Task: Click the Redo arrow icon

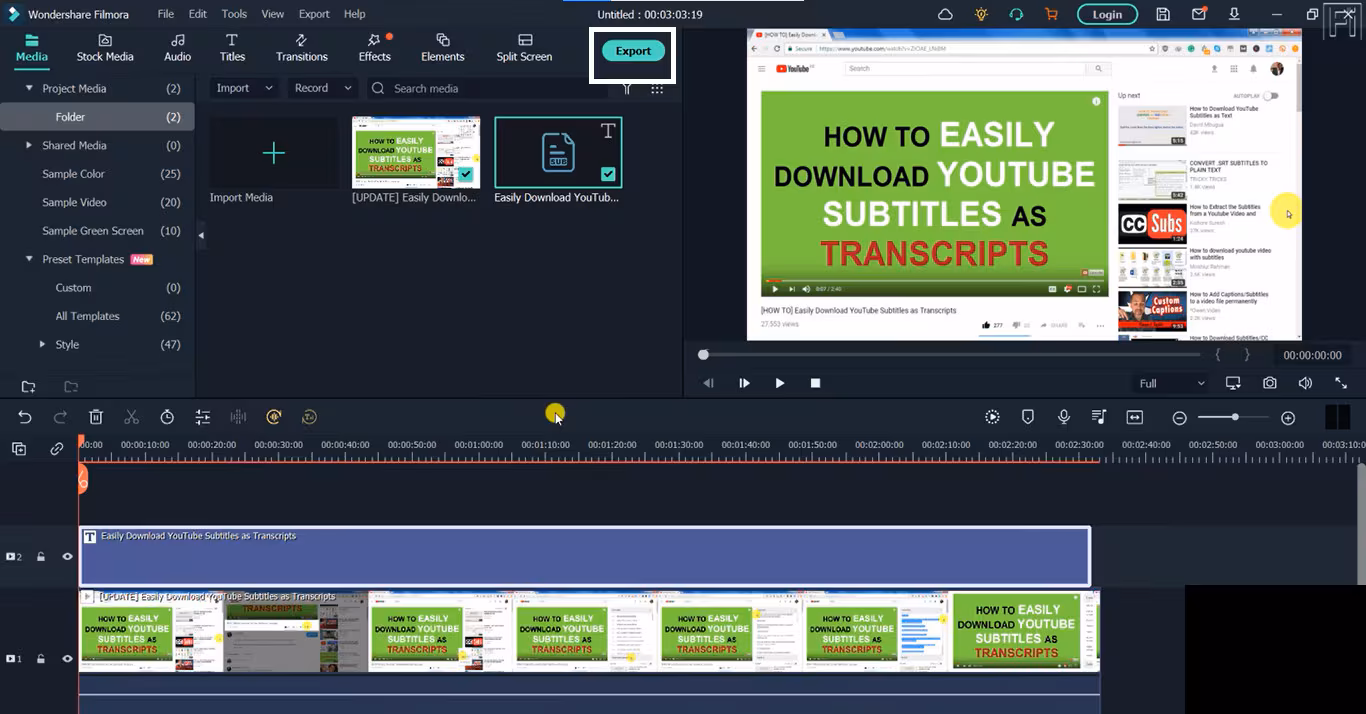Action: click(60, 417)
